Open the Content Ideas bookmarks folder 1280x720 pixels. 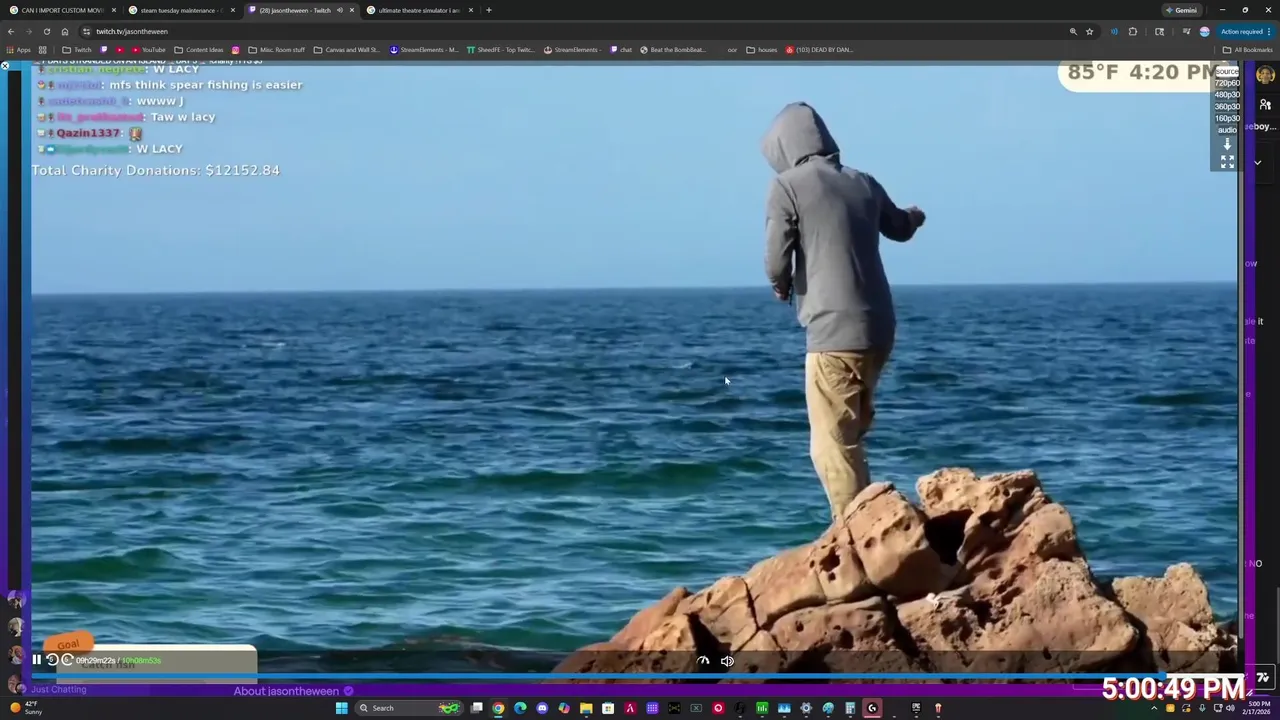click(x=199, y=50)
